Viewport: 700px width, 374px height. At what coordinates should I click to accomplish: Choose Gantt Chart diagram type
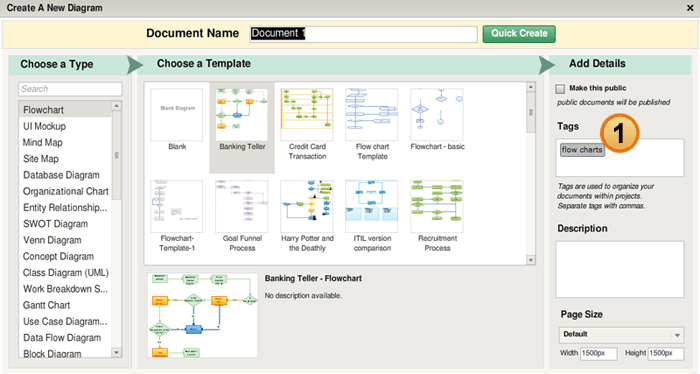tap(65, 305)
